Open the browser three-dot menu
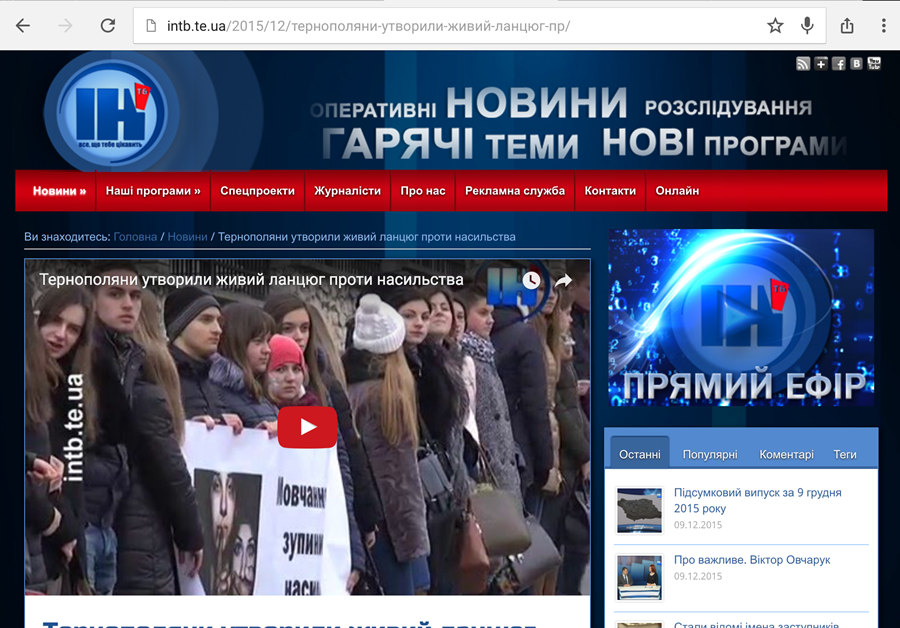 [x=883, y=26]
